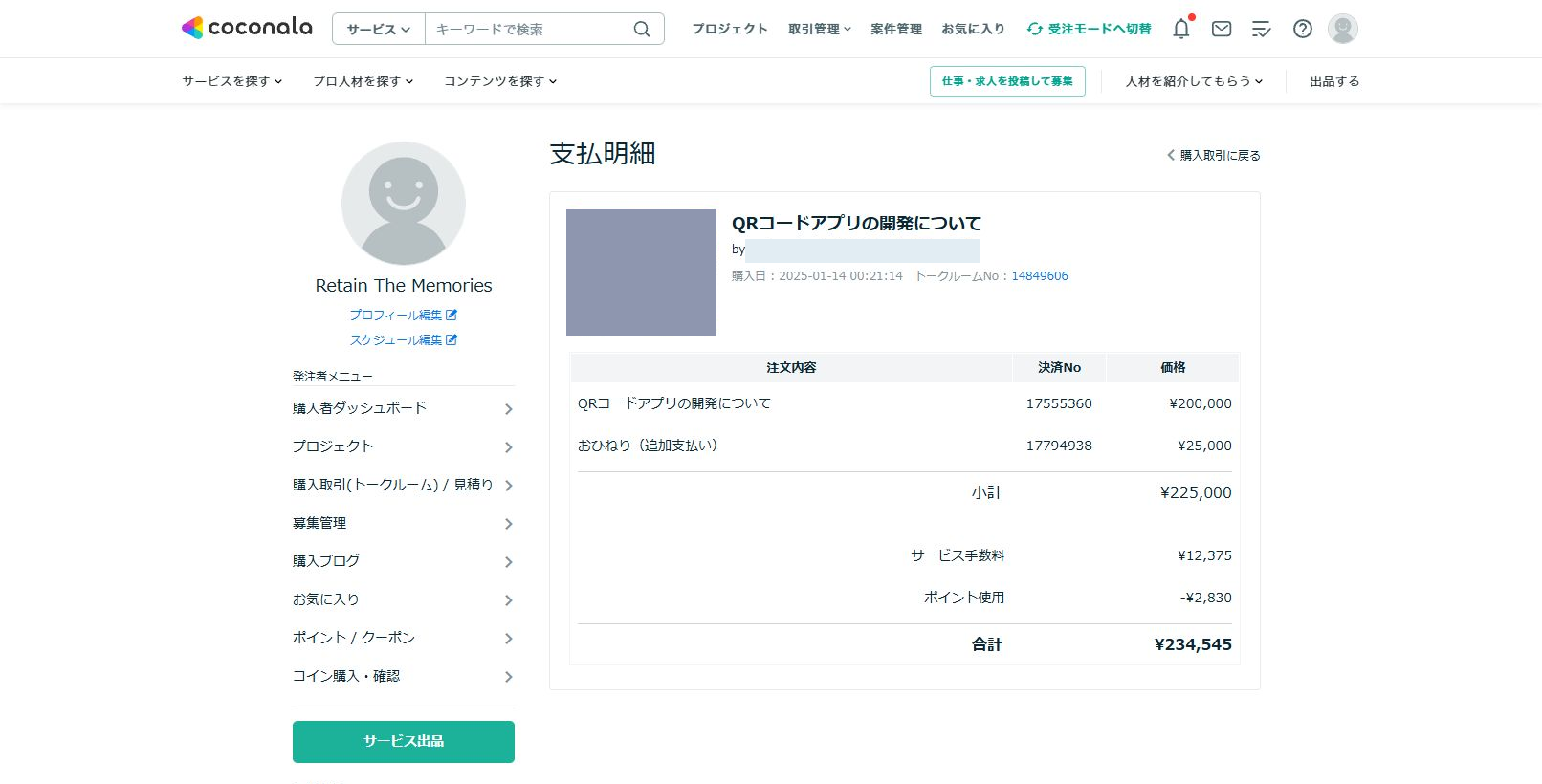Click the green サービス出品 button

click(404, 741)
